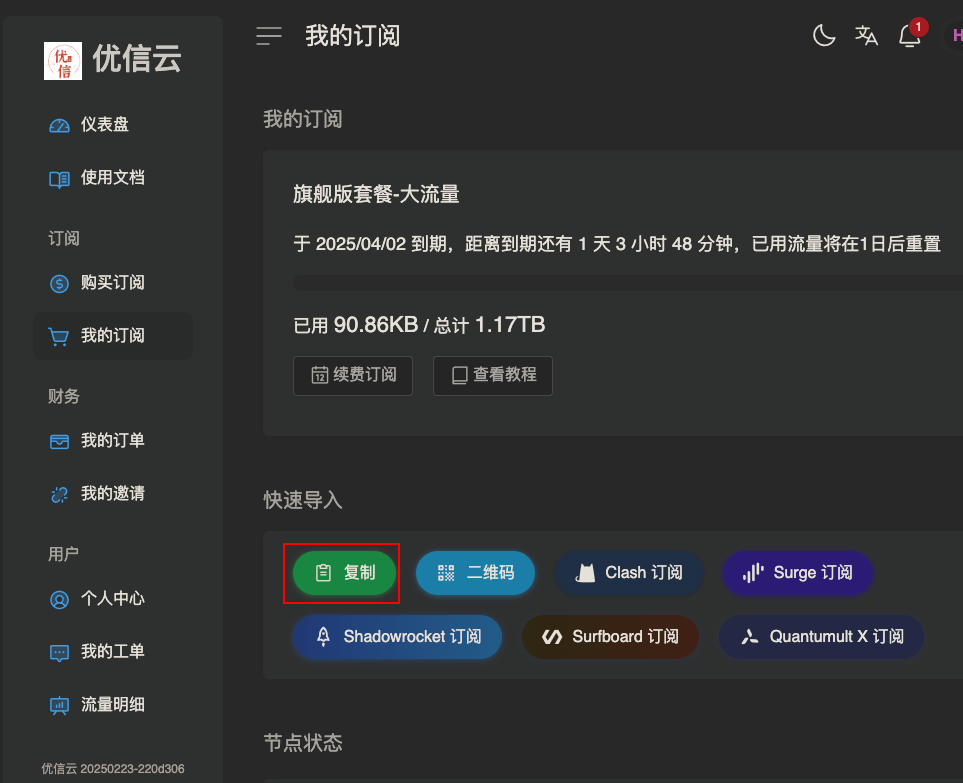Copy subscription link with green 复制 button

click(344, 573)
